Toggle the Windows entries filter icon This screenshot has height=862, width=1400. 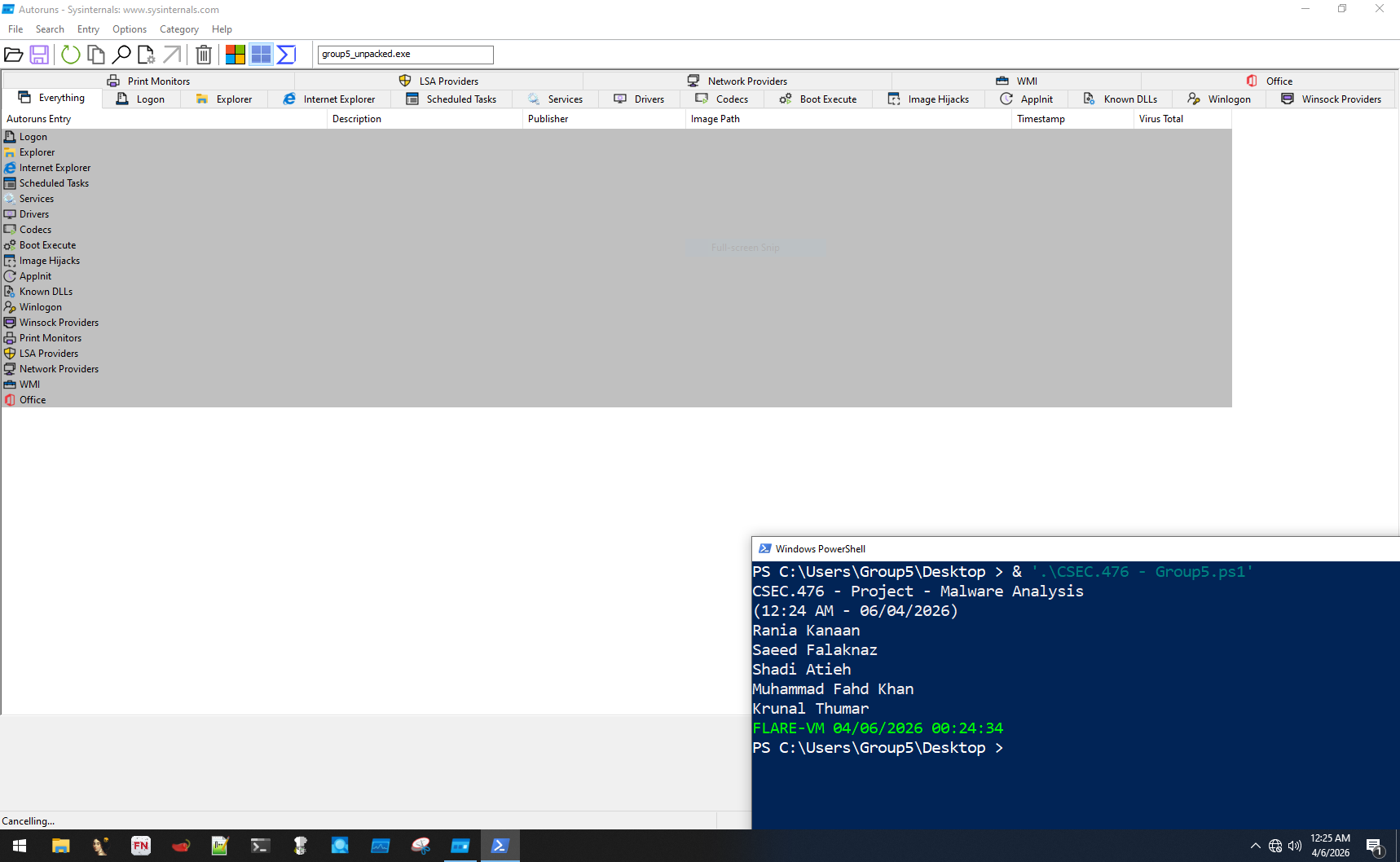point(261,55)
